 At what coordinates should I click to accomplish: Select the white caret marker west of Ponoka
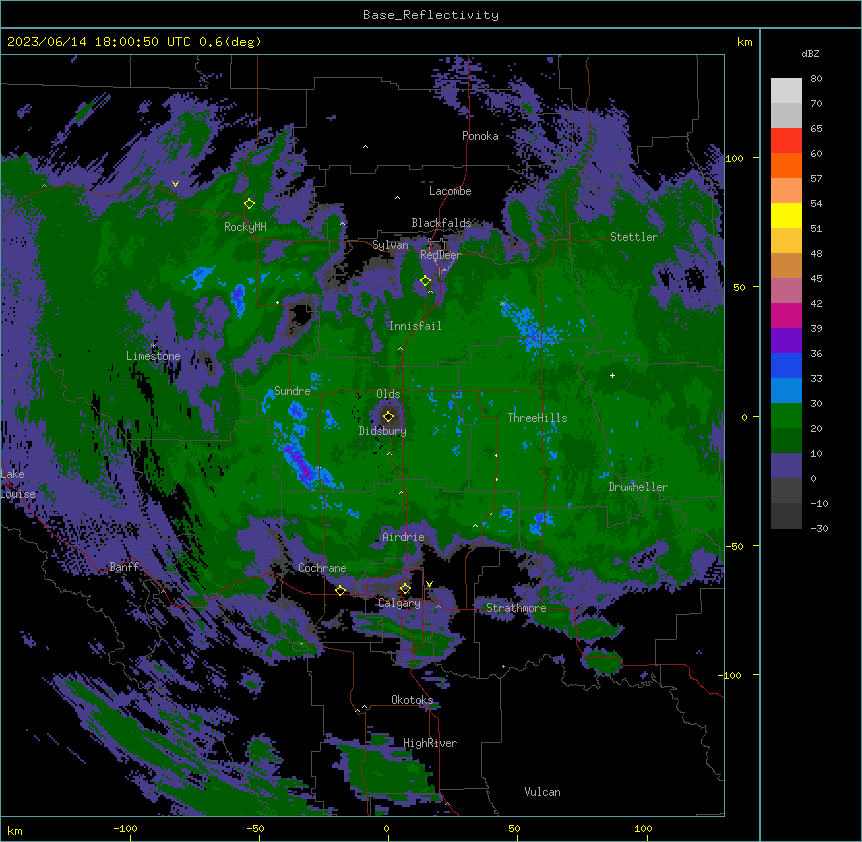pyautogui.click(x=365, y=146)
